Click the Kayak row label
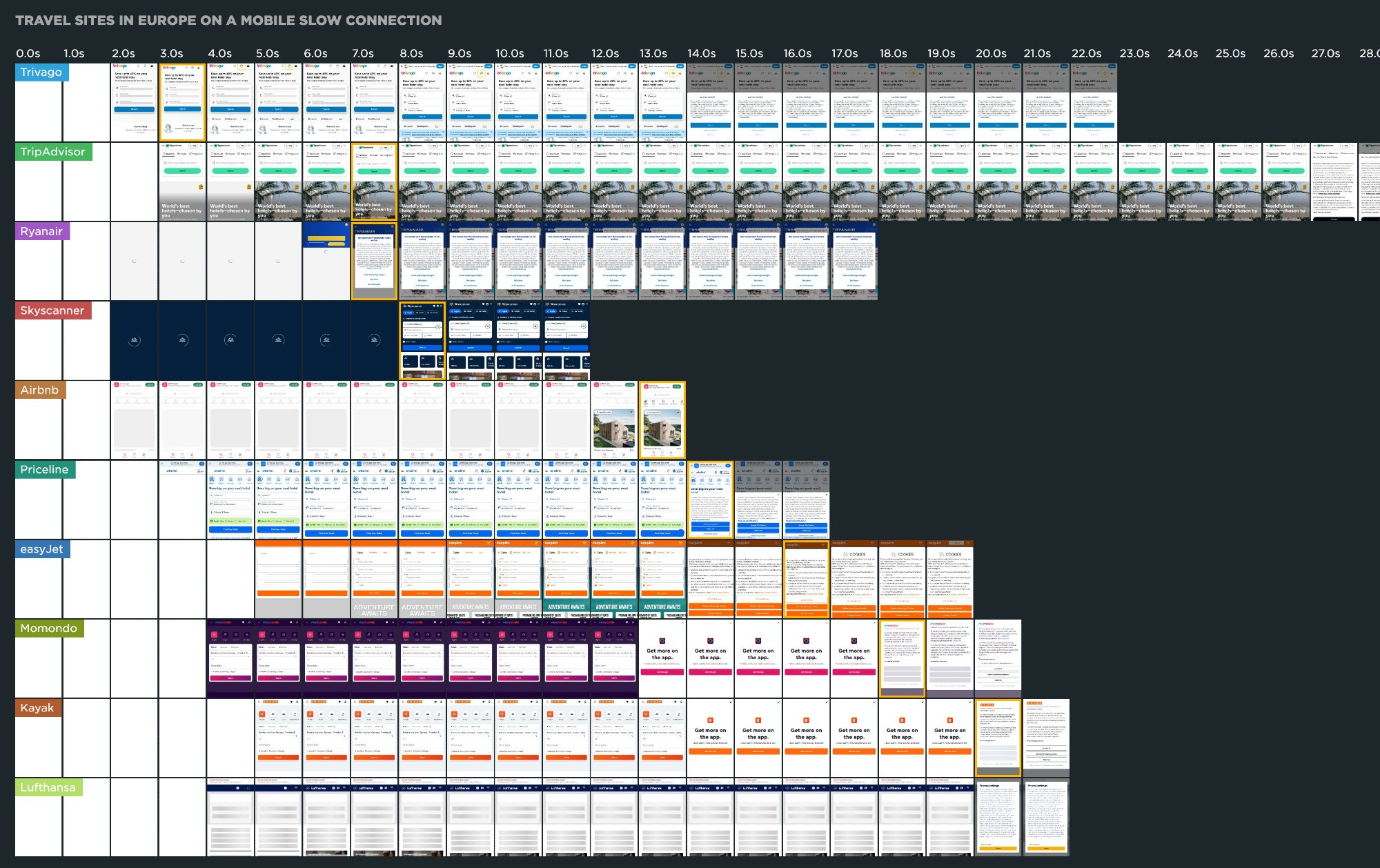The height and width of the screenshot is (868, 1380). click(x=37, y=708)
